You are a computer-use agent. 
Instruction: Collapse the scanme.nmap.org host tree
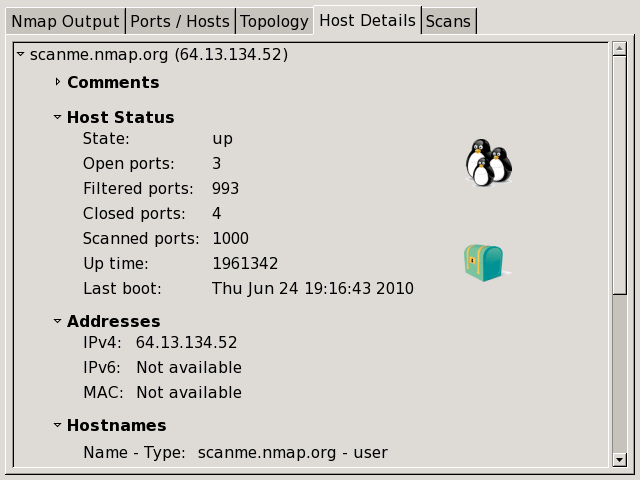click(x=21, y=54)
